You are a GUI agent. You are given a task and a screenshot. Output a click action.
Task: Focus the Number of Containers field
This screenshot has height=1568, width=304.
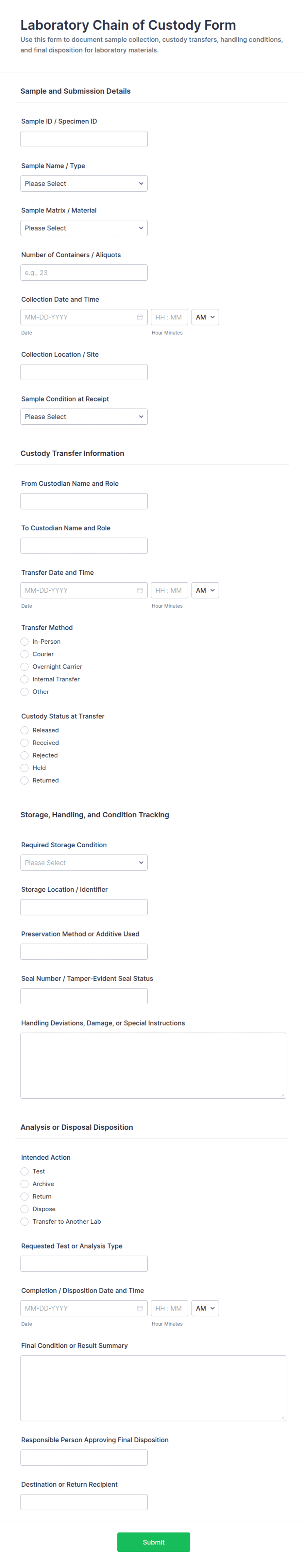83,272
